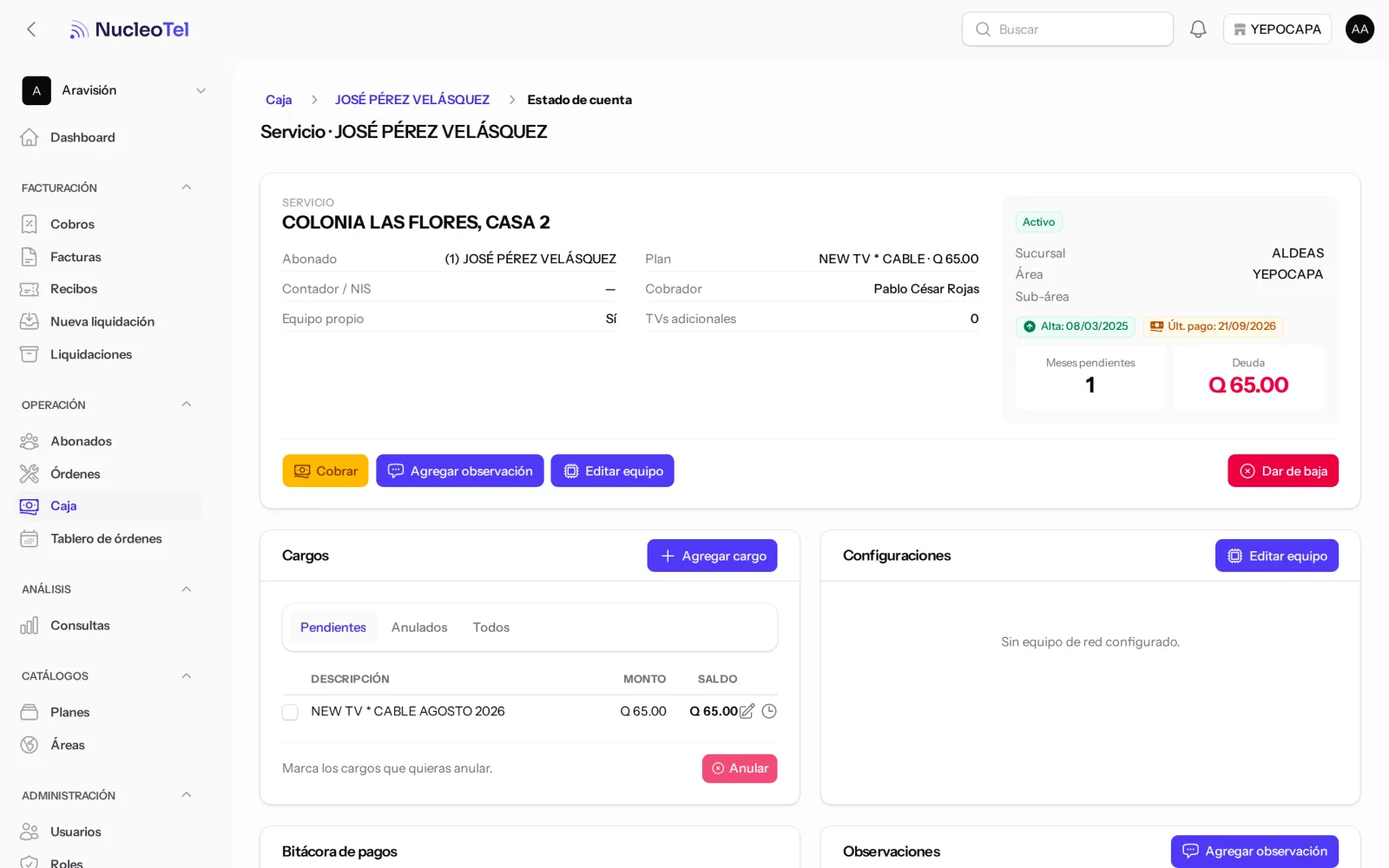Edit the NEW TV CABLE AGOSTO 2026 charge
The image size is (1389, 868).
[747, 711]
